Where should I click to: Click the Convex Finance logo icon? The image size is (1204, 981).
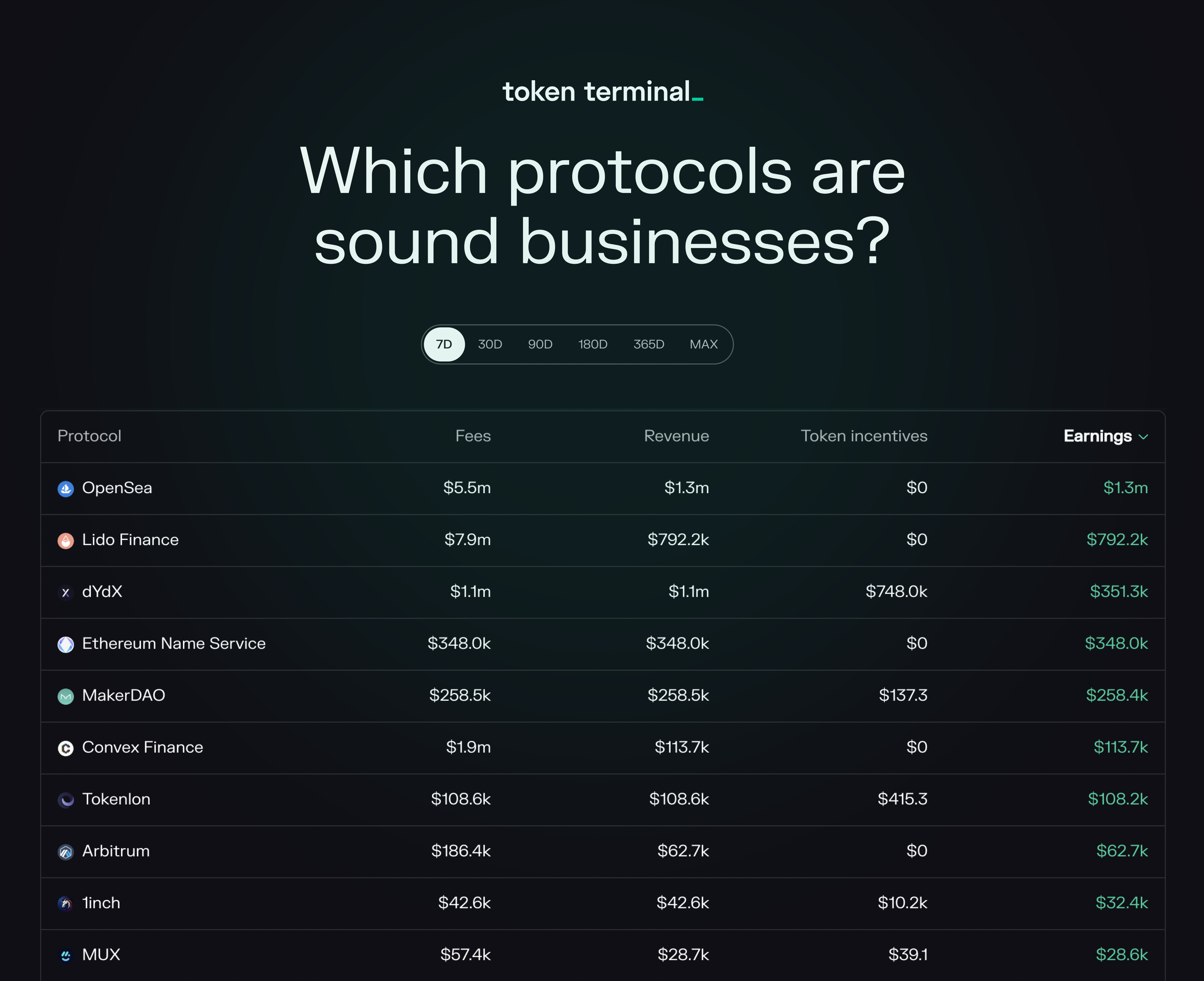click(x=66, y=748)
